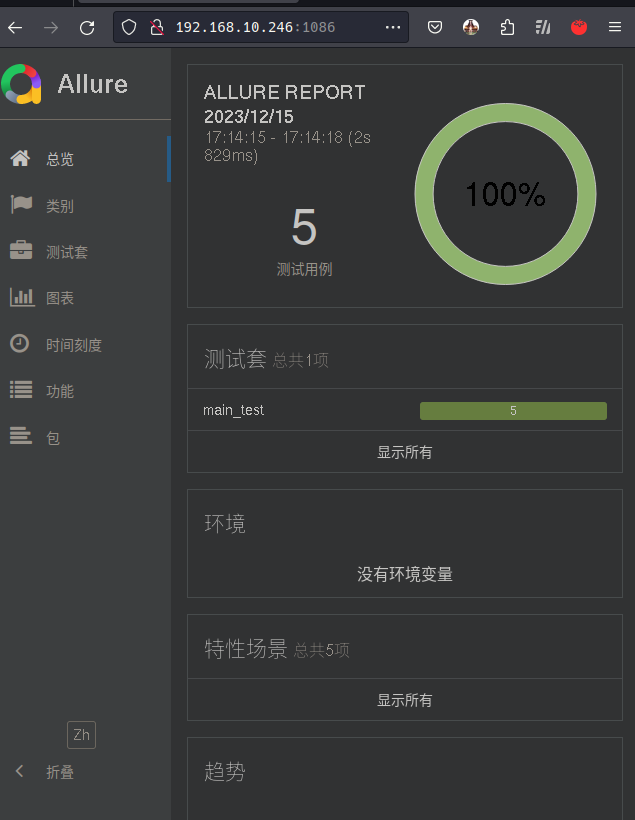Open the main_test suite row

tap(405, 410)
